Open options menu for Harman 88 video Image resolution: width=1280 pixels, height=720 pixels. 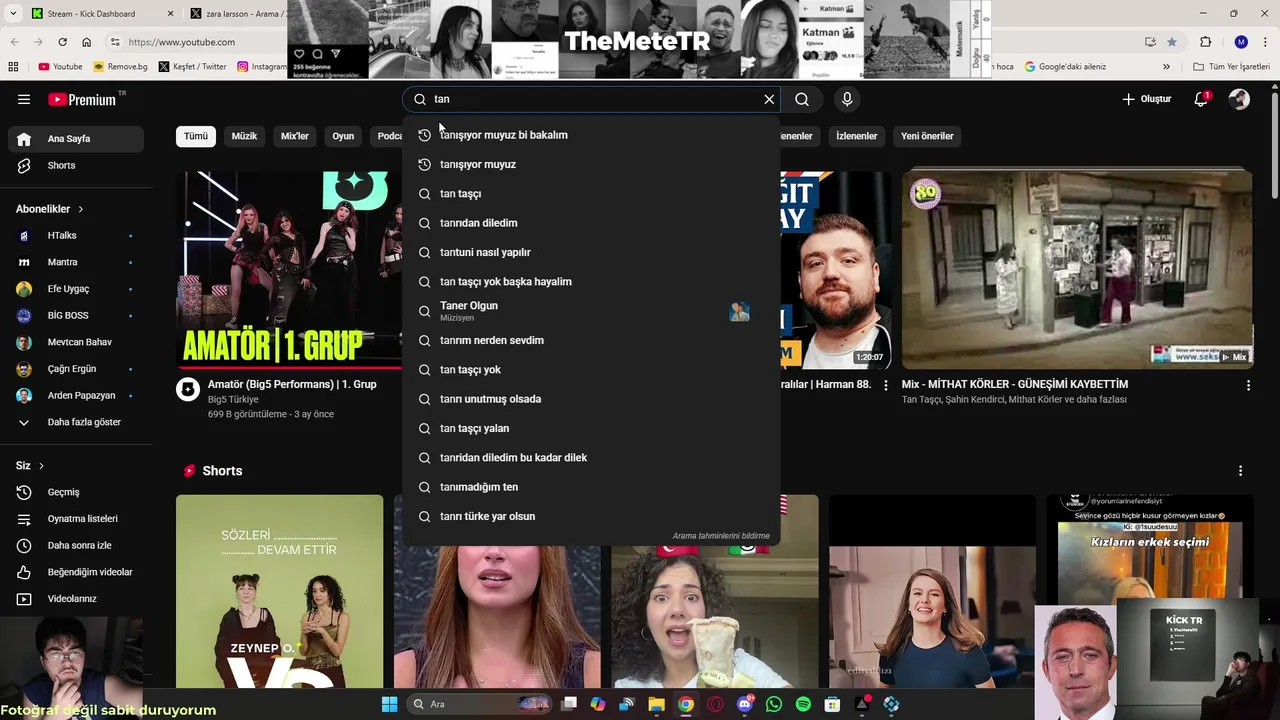tap(885, 385)
